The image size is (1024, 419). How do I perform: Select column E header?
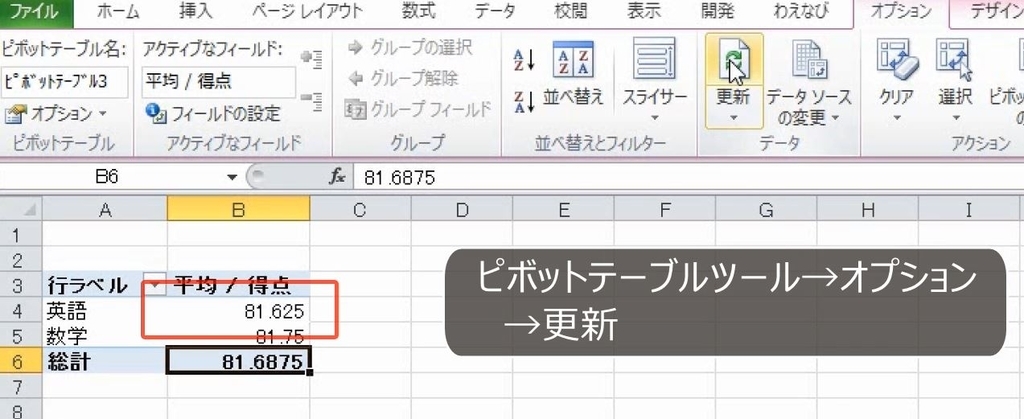tap(562, 210)
